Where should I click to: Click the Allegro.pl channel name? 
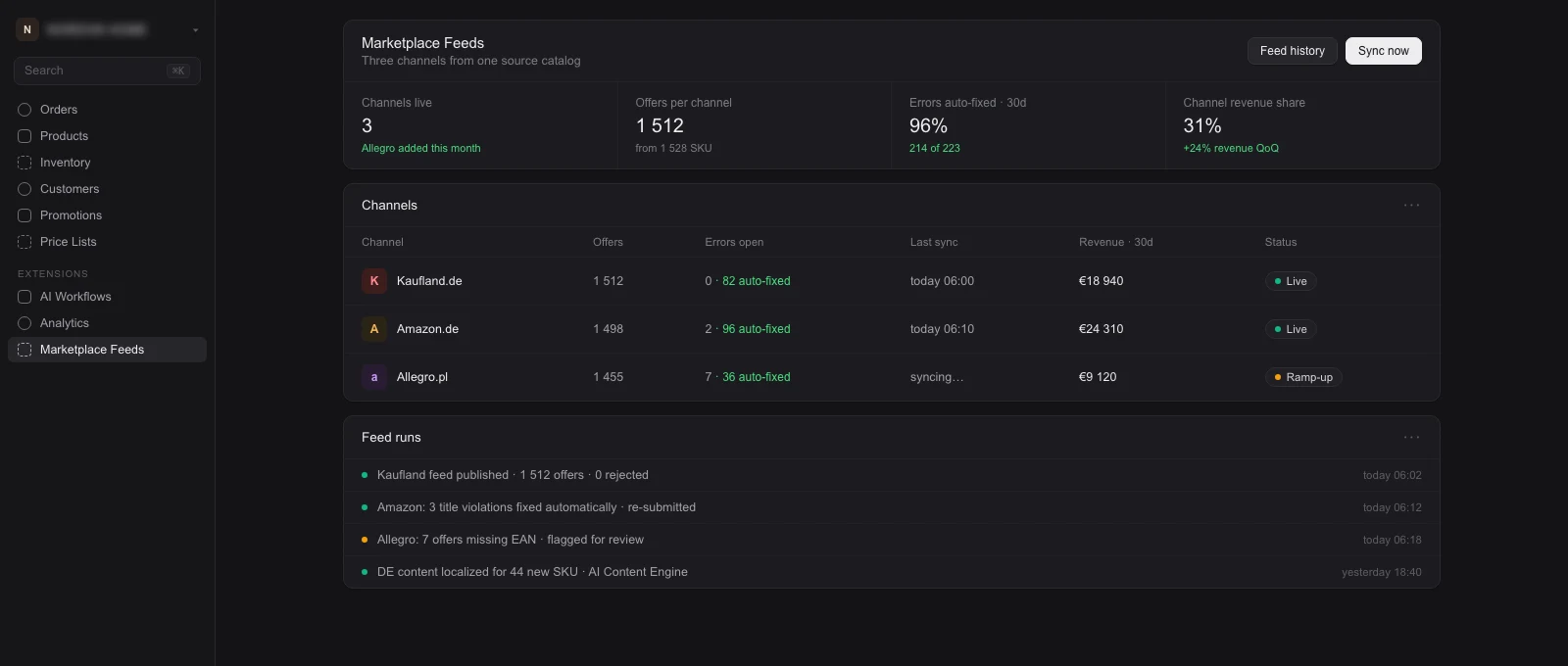[422, 377]
